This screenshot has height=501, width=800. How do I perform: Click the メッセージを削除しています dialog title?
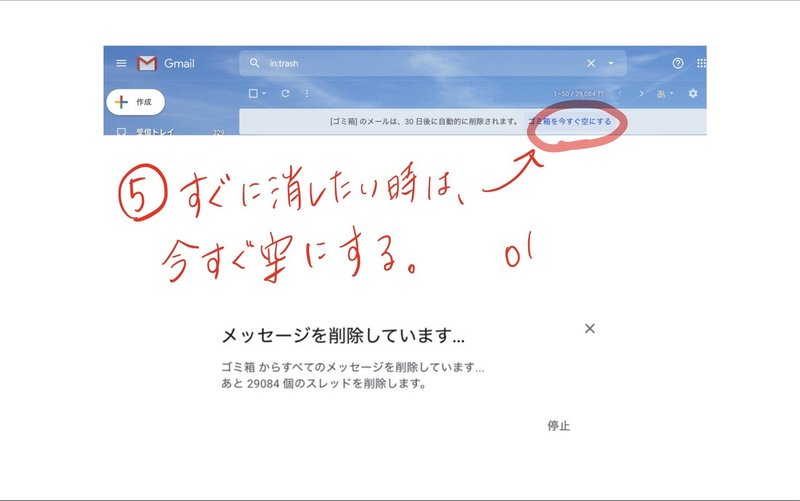pyautogui.click(x=343, y=335)
